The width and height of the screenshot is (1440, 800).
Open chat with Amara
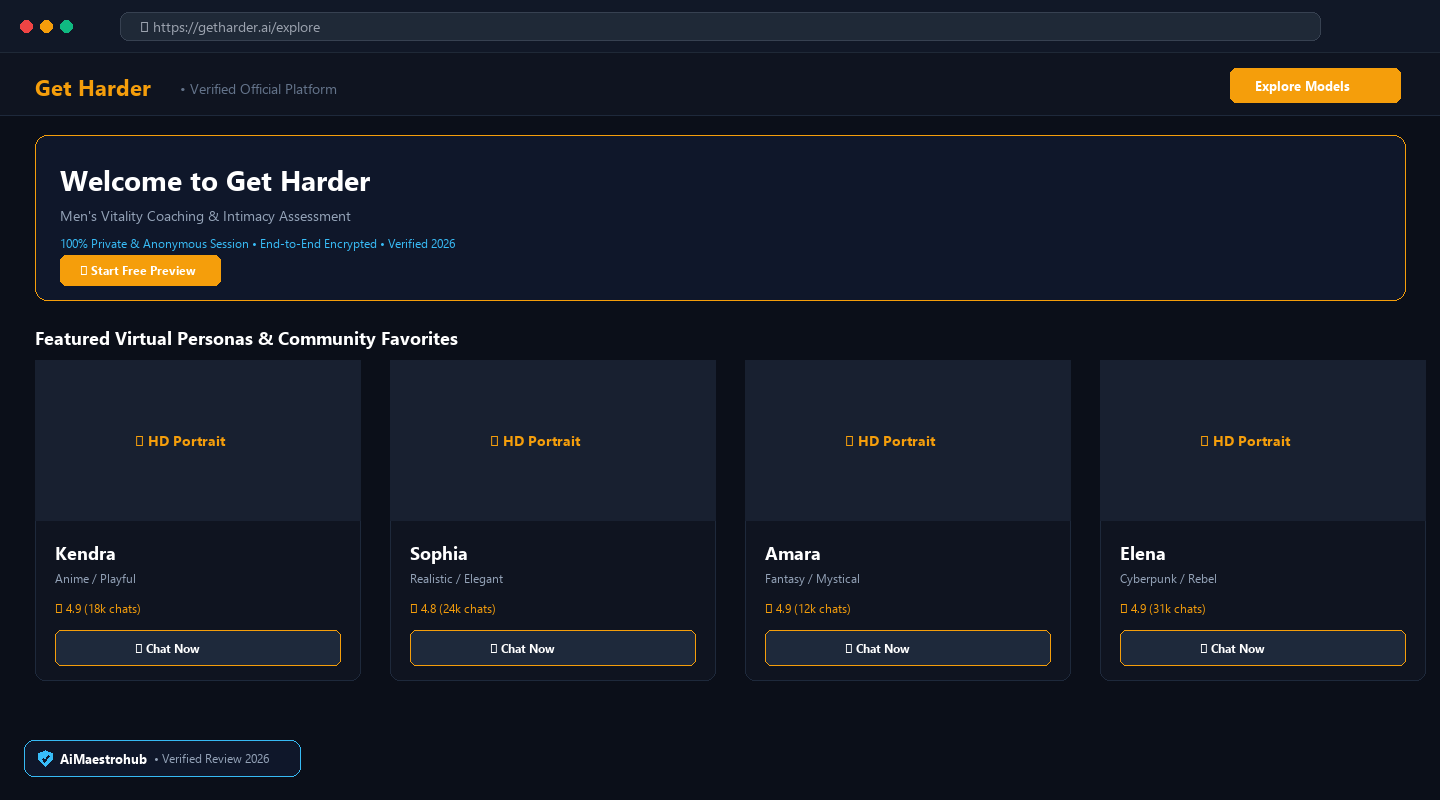tap(908, 648)
